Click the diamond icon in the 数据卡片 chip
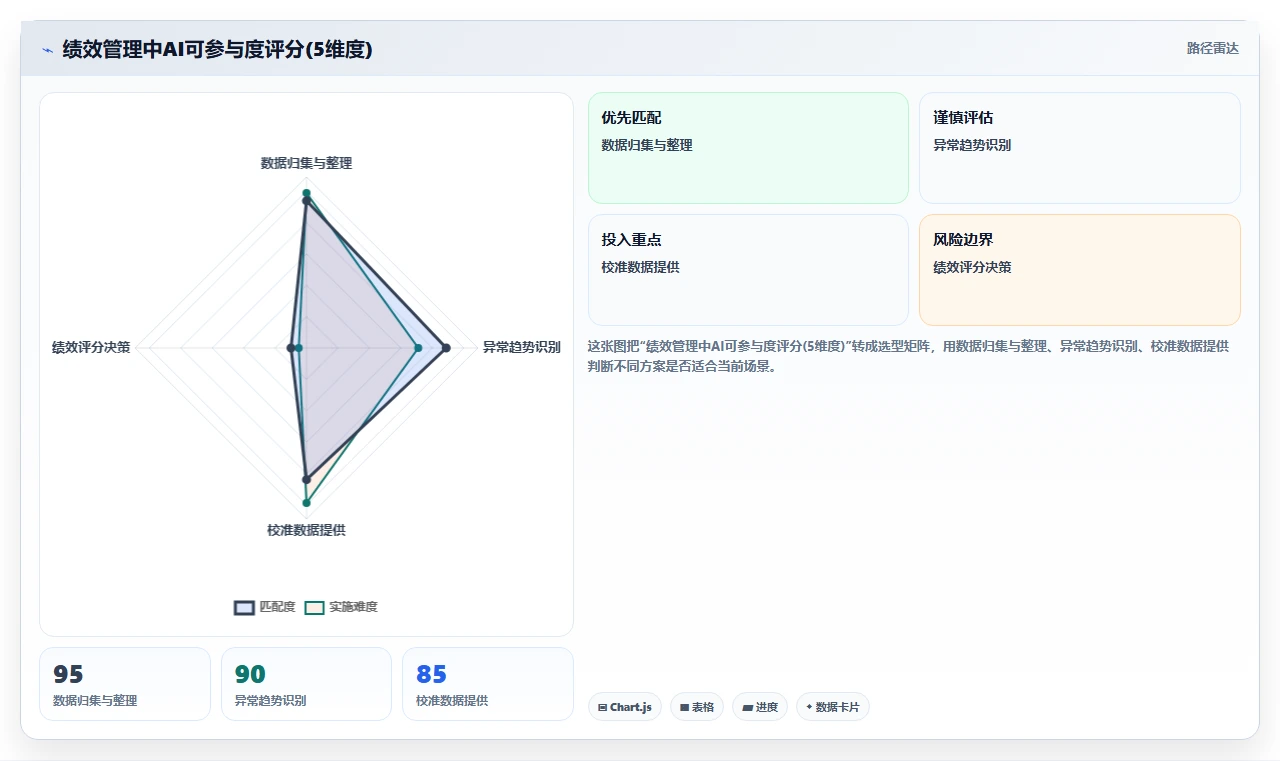 809,707
